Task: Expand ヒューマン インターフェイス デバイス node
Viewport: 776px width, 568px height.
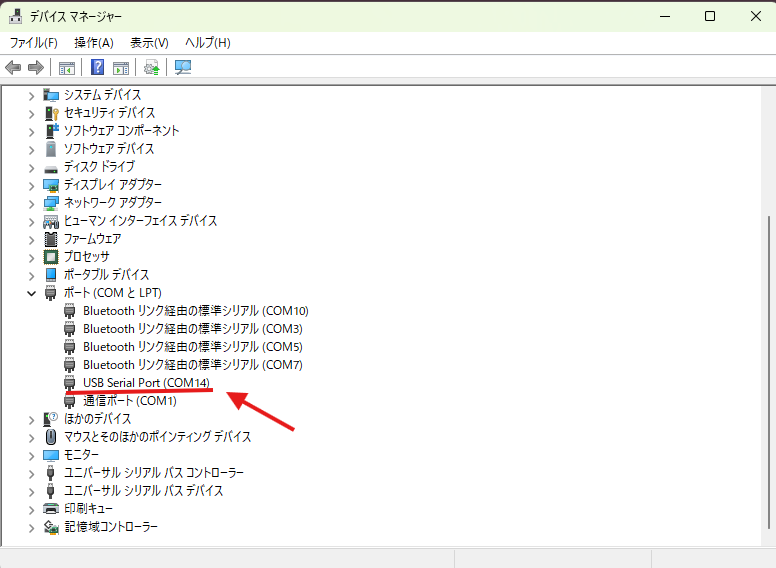Action: coord(31,222)
